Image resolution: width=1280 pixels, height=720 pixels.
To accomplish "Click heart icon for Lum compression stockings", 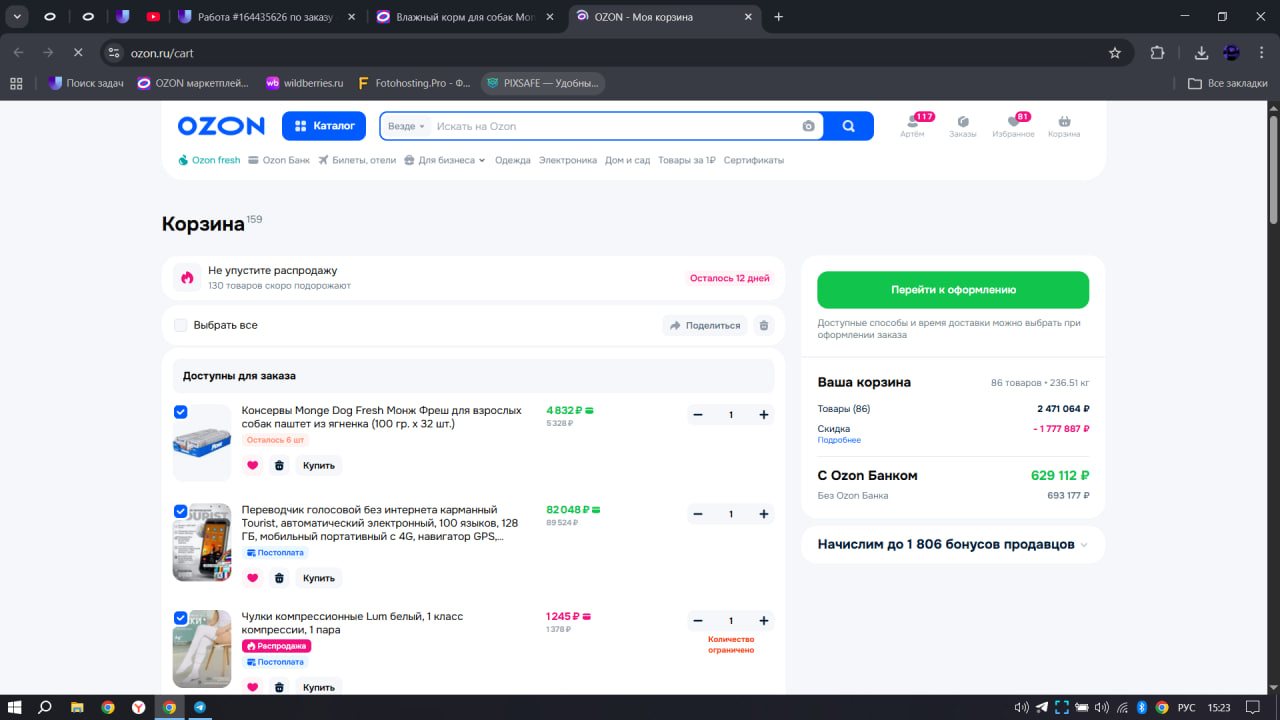I will coord(252,687).
